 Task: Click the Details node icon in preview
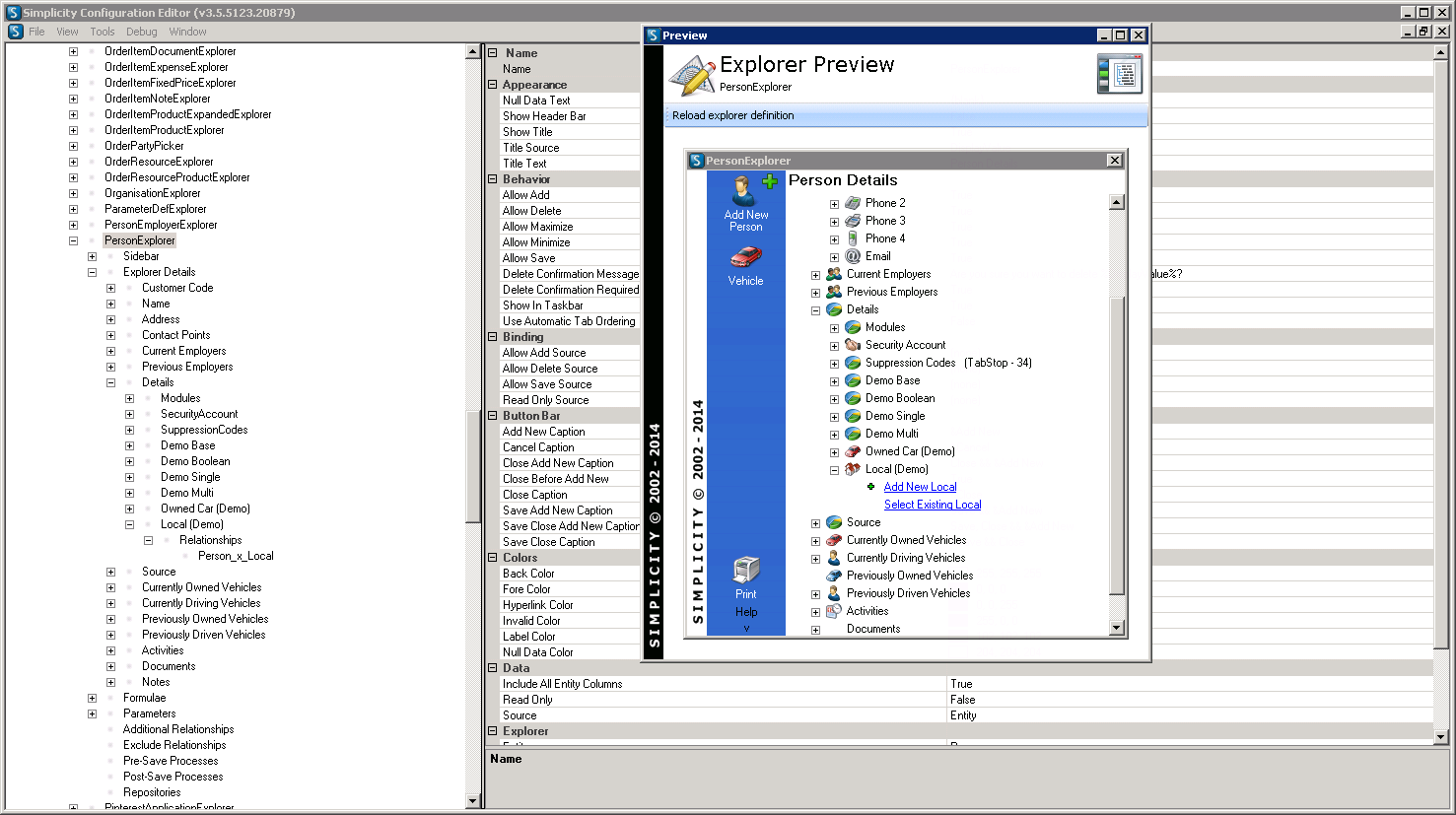click(834, 309)
